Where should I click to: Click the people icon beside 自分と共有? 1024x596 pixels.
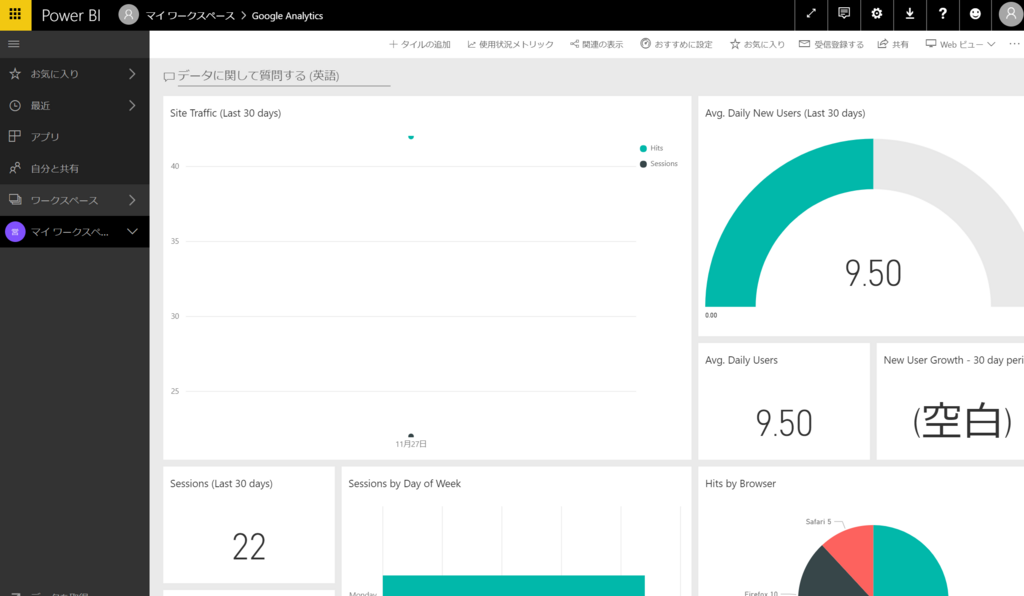[14, 168]
